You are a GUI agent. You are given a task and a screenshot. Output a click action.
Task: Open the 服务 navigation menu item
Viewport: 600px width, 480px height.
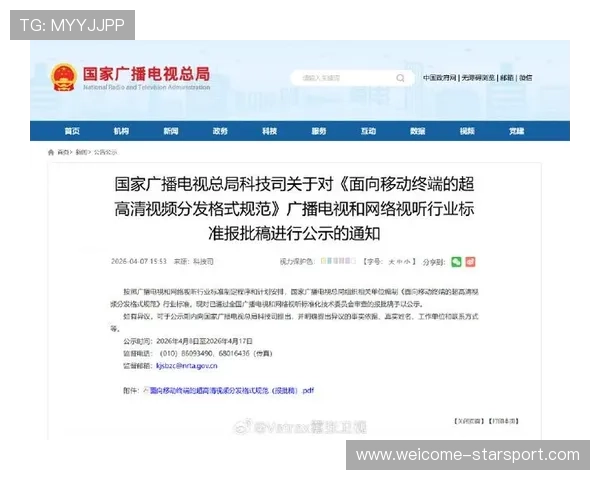319,131
